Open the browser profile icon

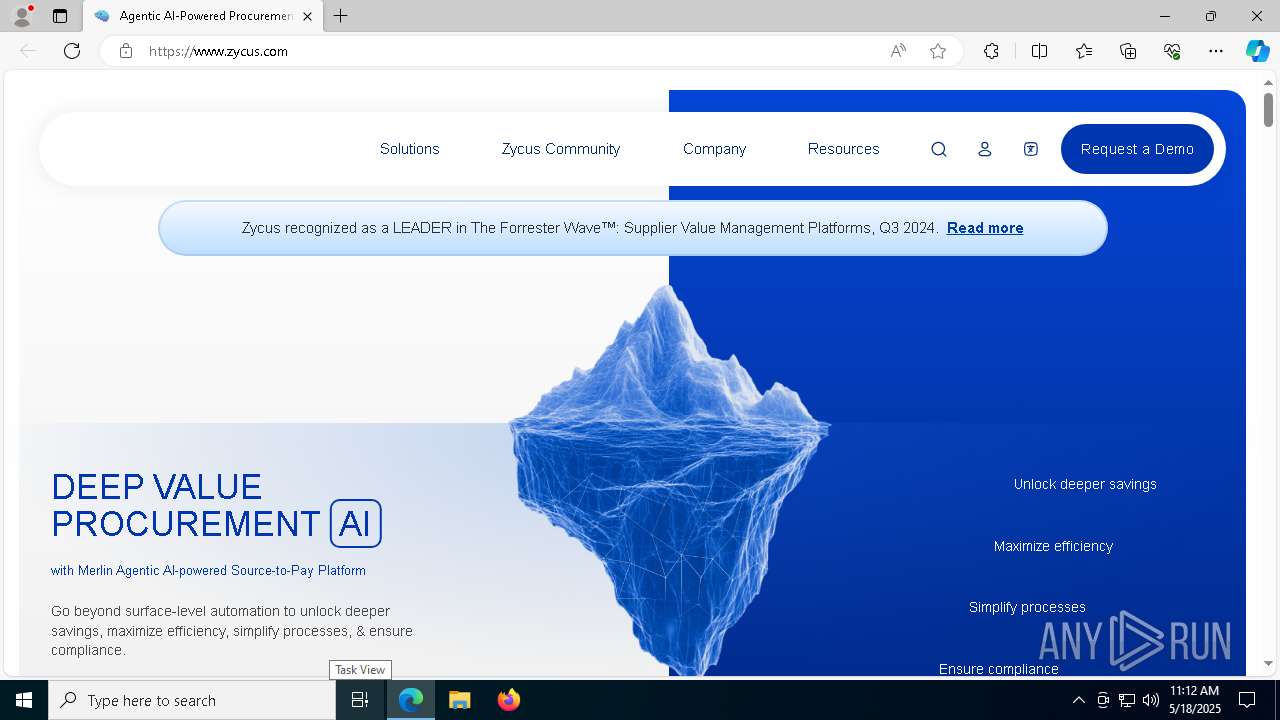[21, 16]
